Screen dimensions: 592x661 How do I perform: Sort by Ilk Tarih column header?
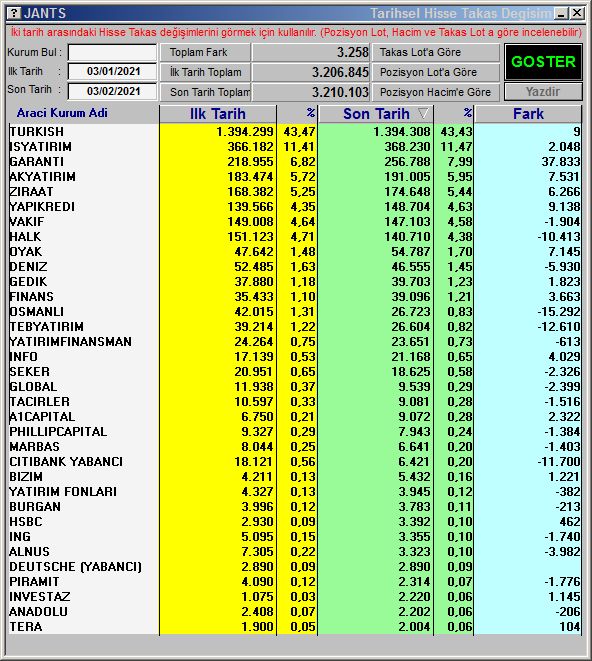point(218,114)
